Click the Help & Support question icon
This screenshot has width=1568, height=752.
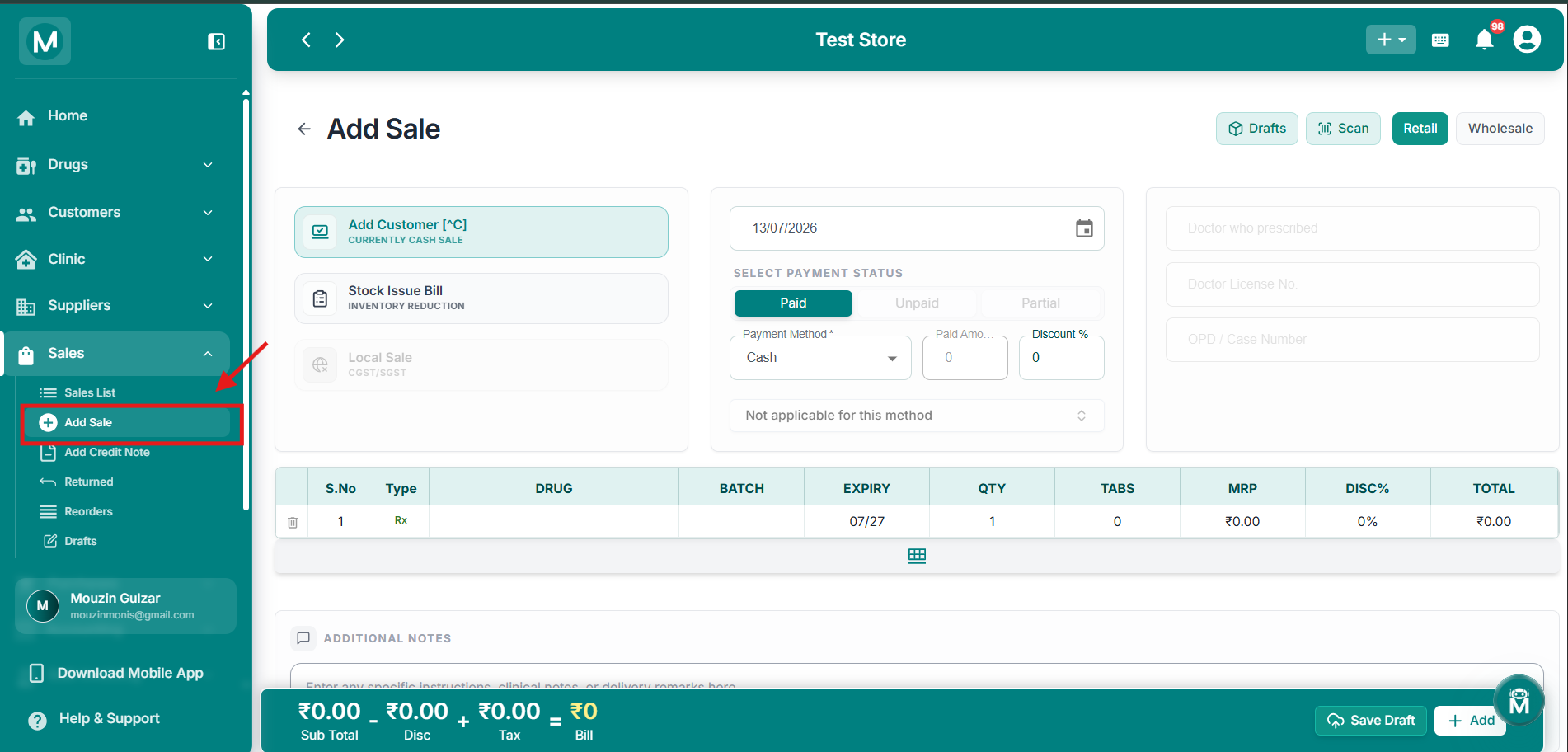click(x=37, y=720)
